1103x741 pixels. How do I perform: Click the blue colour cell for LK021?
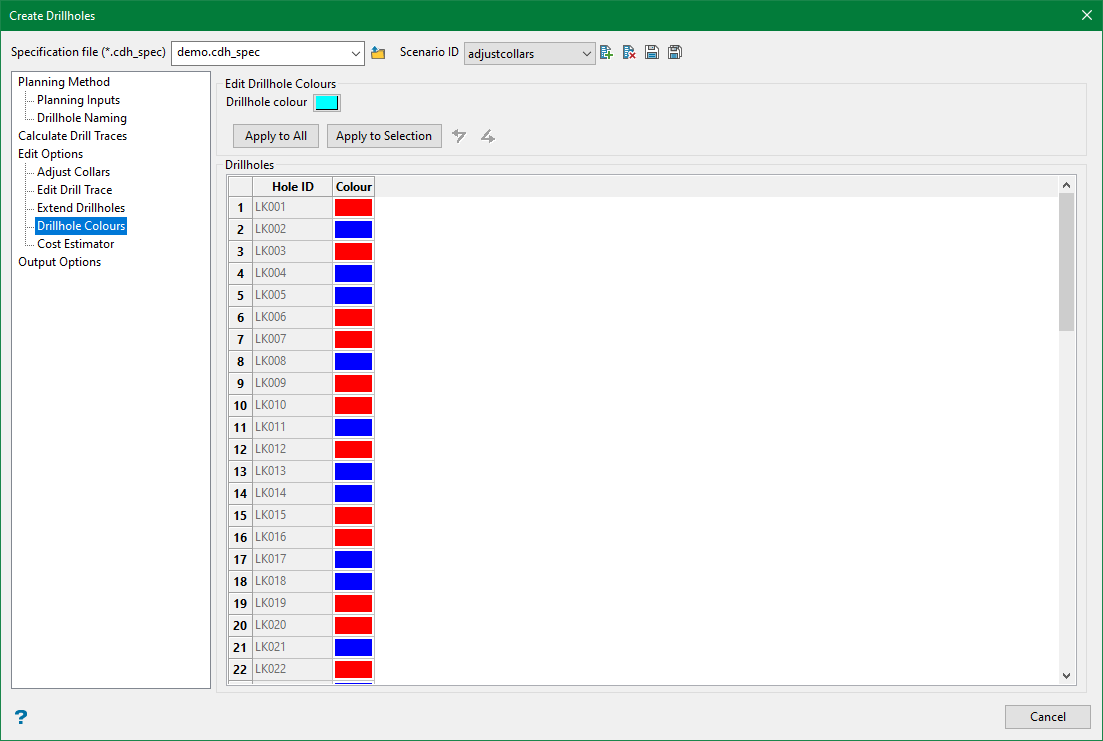coord(353,647)
